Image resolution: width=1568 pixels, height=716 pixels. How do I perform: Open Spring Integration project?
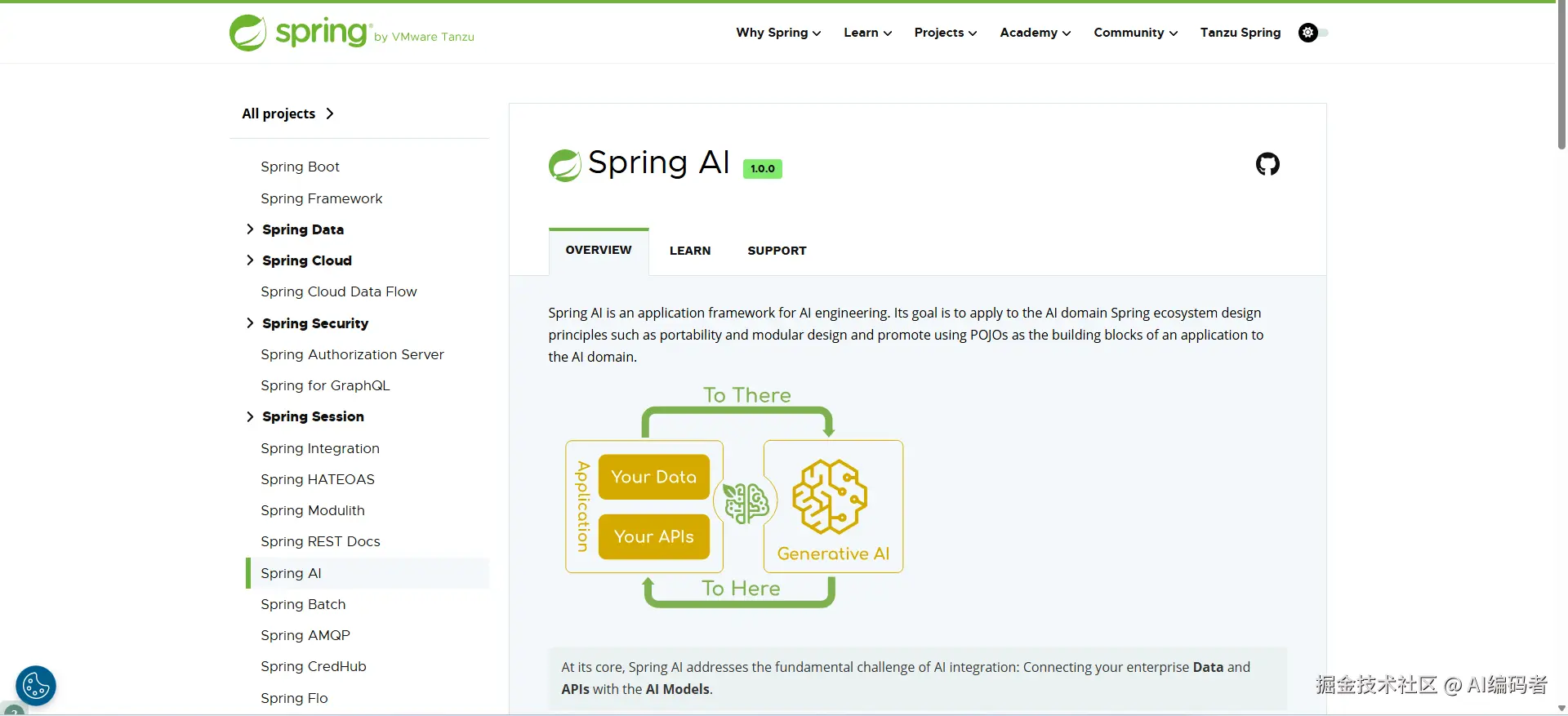pos(319,448)
